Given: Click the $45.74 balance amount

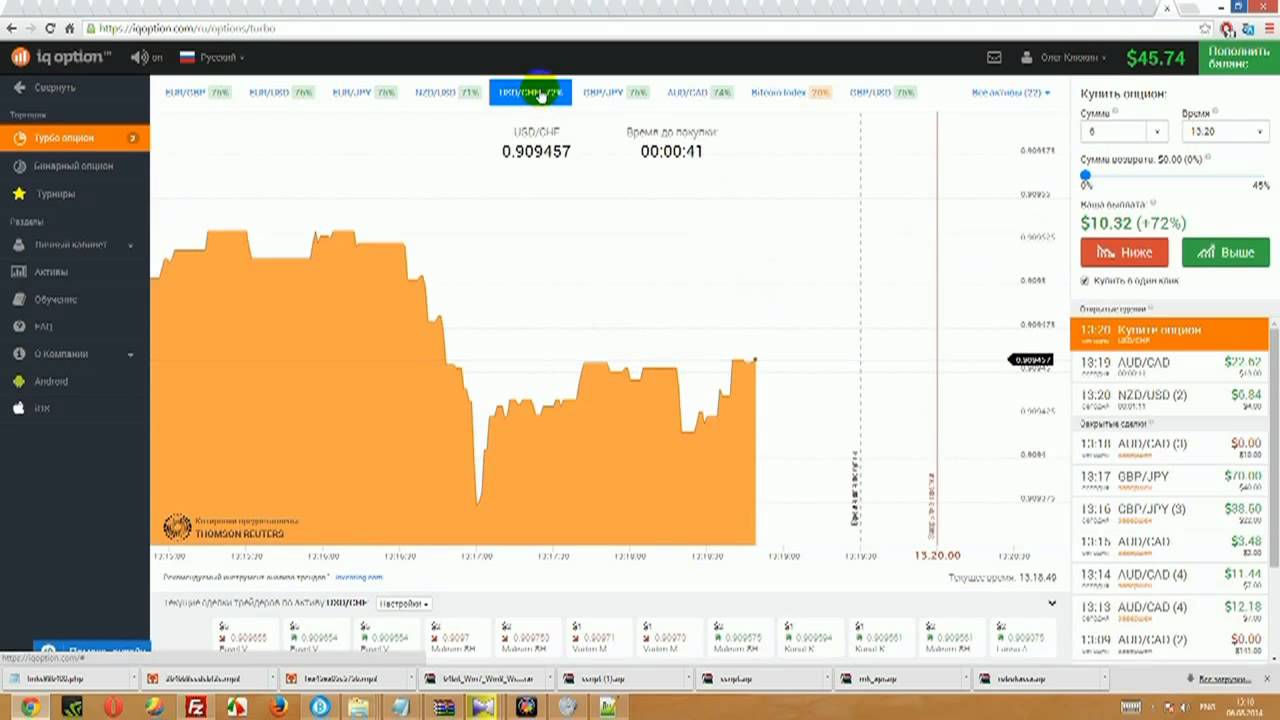Looking at the screenshot, I should [x=1155, y=58].
